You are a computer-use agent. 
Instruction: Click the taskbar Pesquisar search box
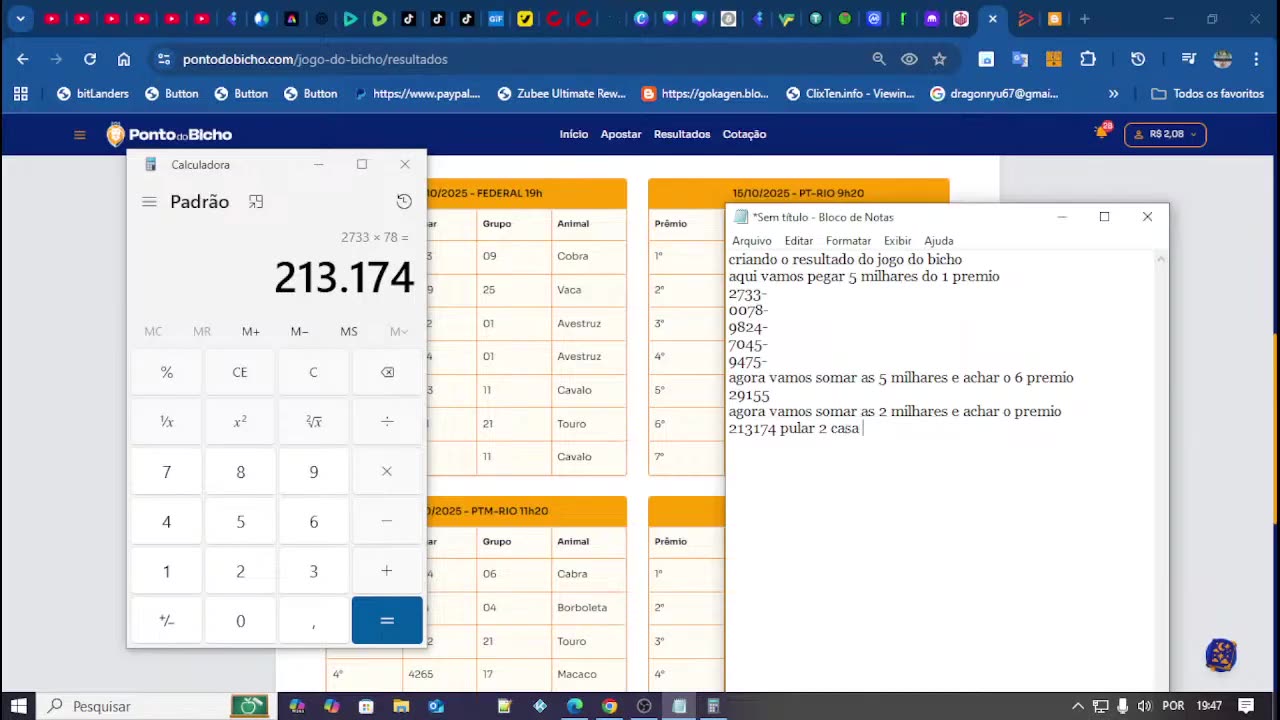(156, 706)
